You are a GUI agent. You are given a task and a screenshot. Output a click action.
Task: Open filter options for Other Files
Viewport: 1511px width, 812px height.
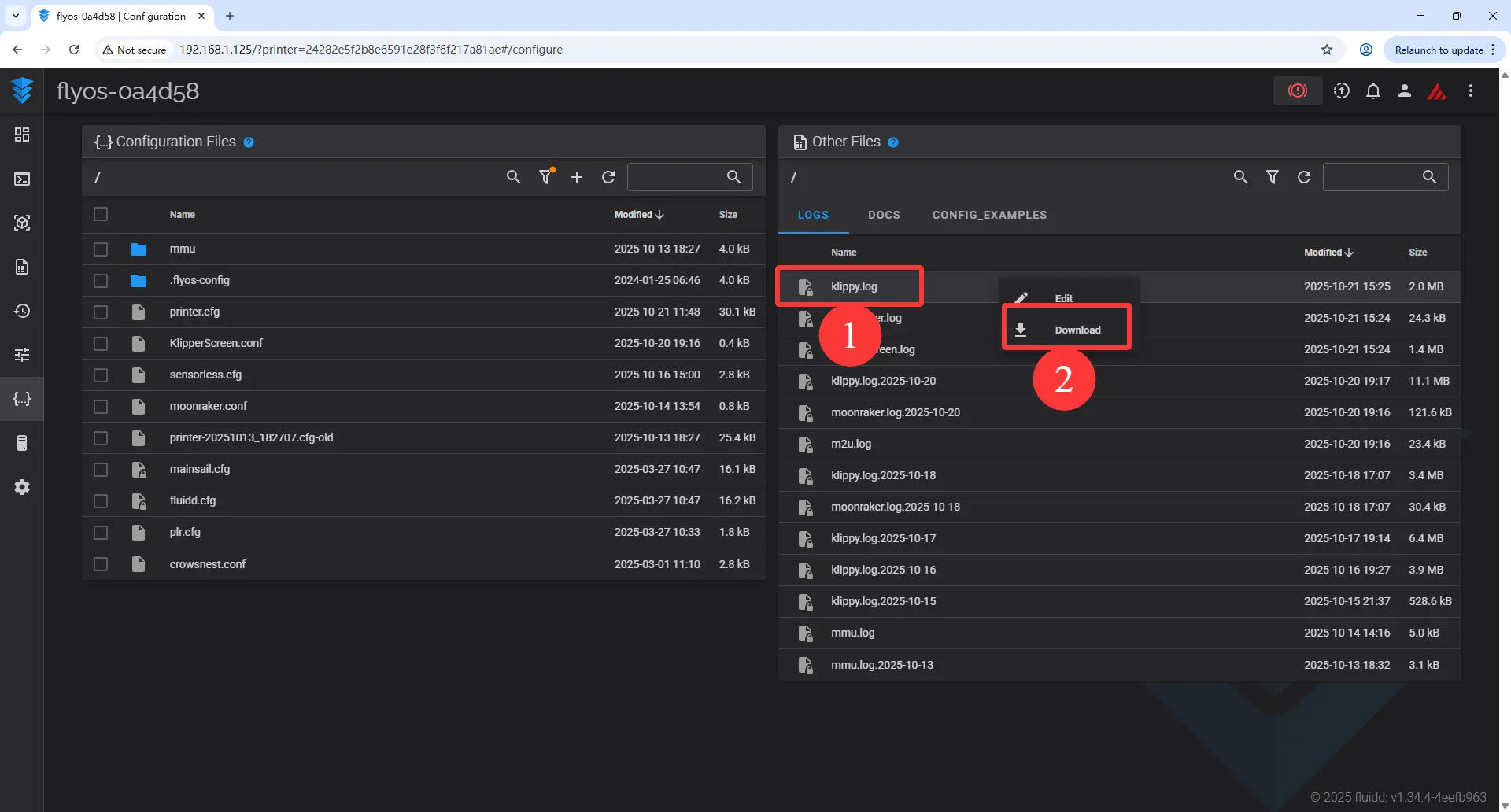point(1272,177)
